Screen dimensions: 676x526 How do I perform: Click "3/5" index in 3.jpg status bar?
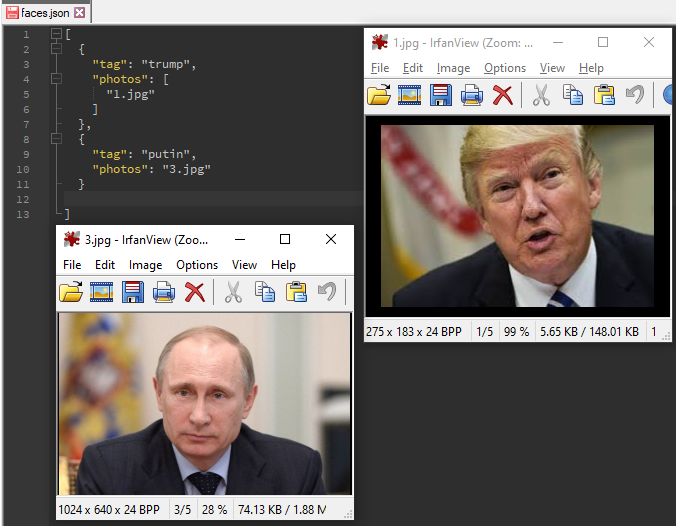[x=182, y=510]
